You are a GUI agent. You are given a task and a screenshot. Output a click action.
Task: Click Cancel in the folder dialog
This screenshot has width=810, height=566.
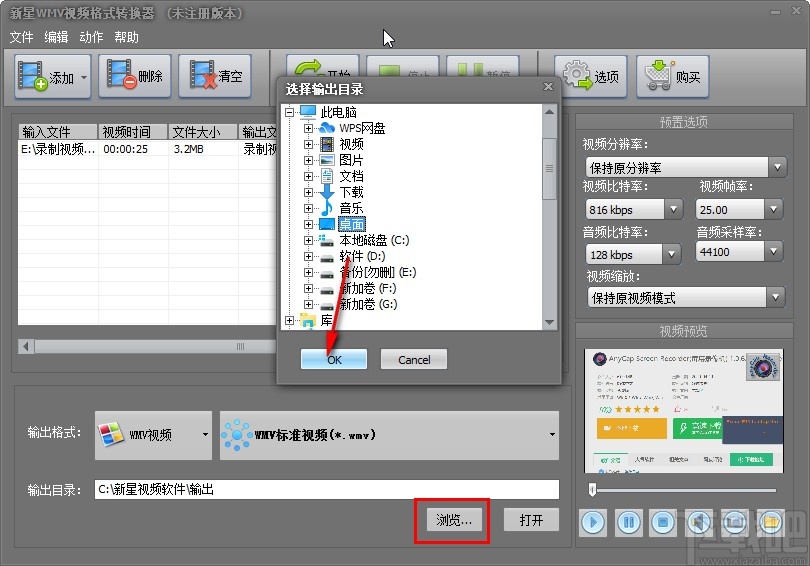(414, 359)
